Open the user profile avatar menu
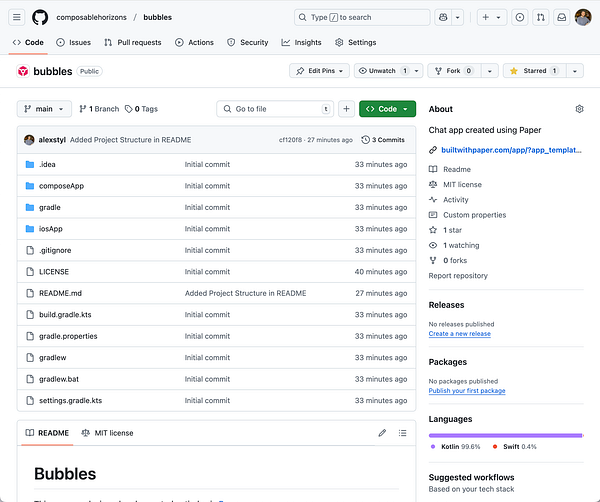 (583, 17)
